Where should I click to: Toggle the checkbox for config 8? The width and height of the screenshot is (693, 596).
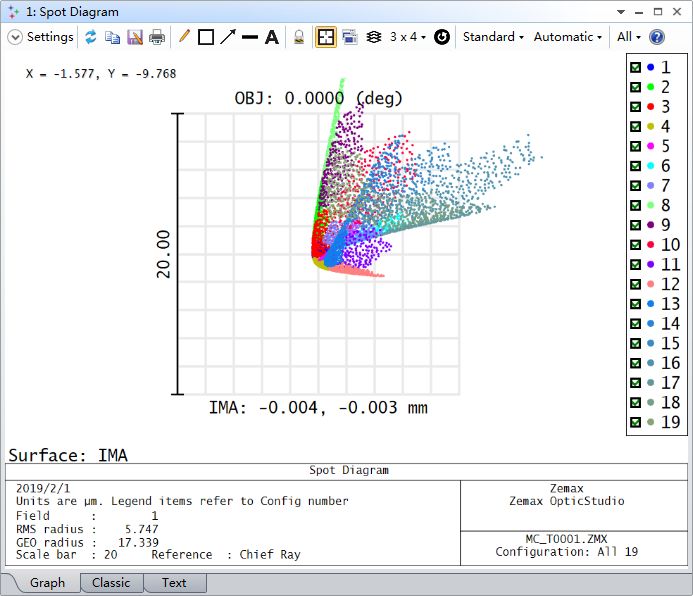(634, 205)
